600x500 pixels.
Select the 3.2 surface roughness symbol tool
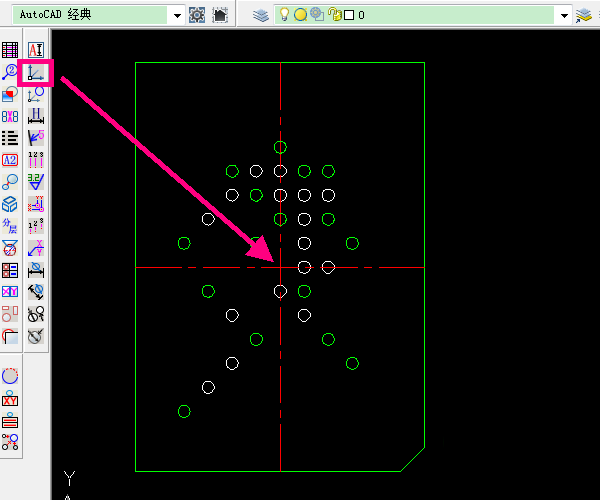tap(36, 182)
